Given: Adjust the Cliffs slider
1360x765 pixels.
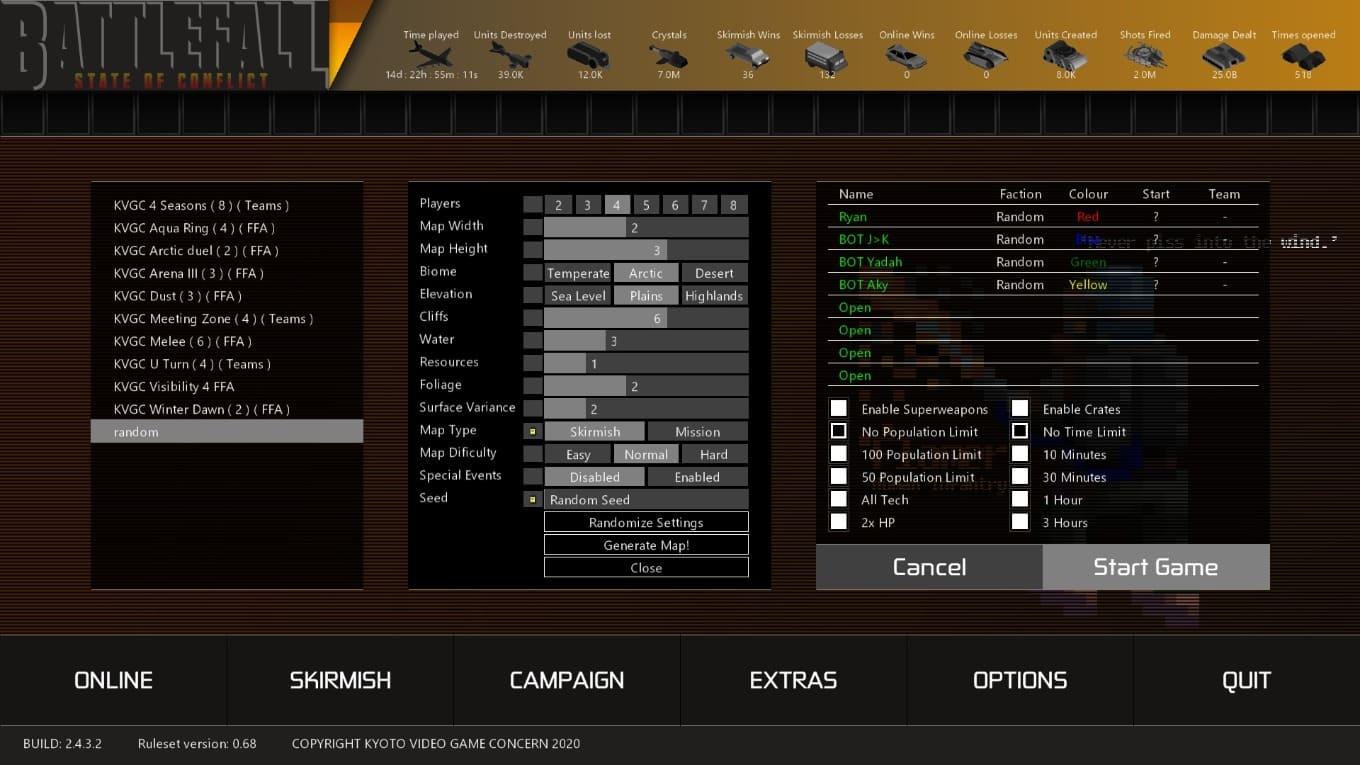Looking at the screenshot, I should coord(646,318).
